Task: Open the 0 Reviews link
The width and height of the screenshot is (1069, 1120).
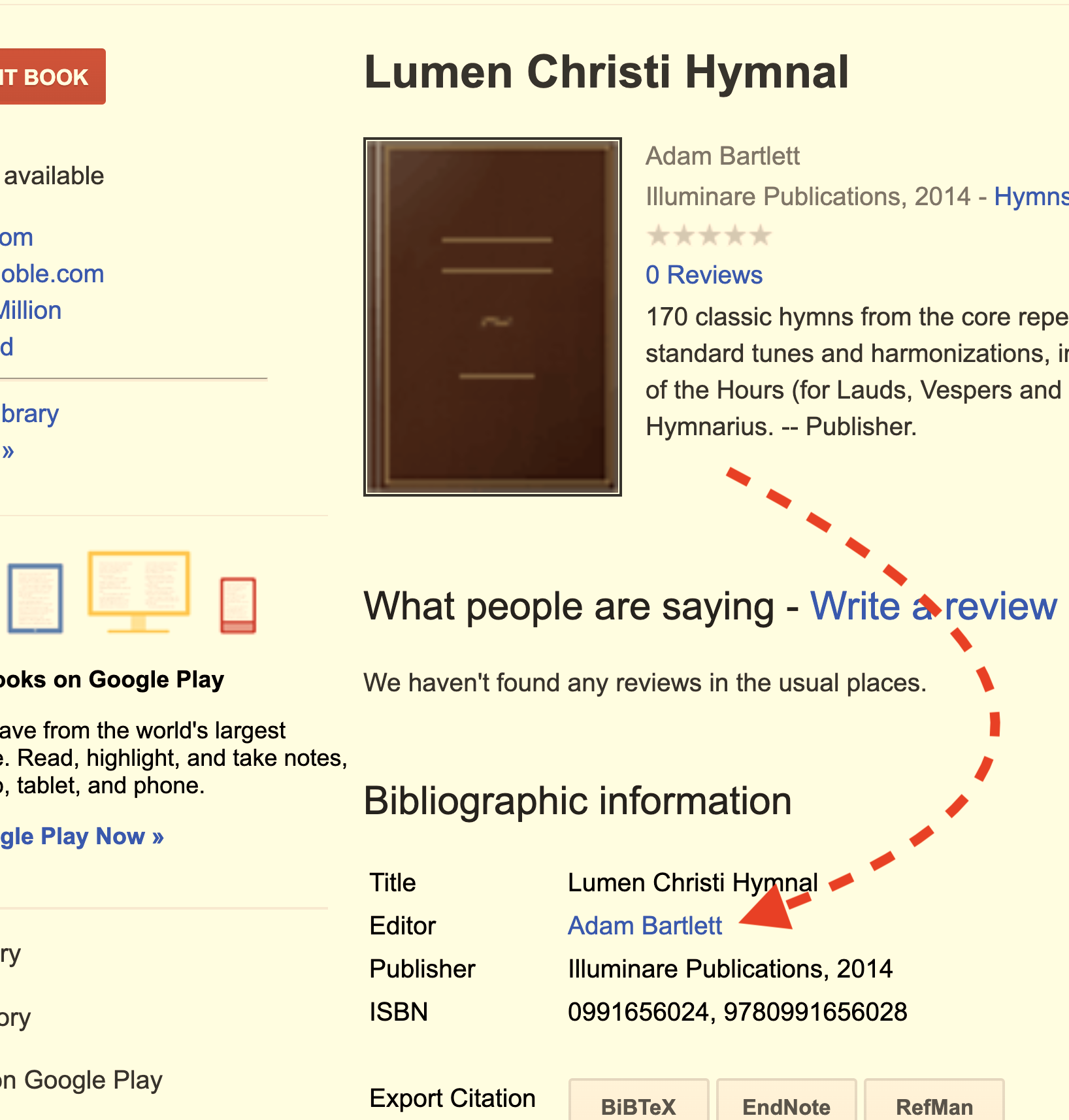Action: pyautogui.click(x=704, y=275)
